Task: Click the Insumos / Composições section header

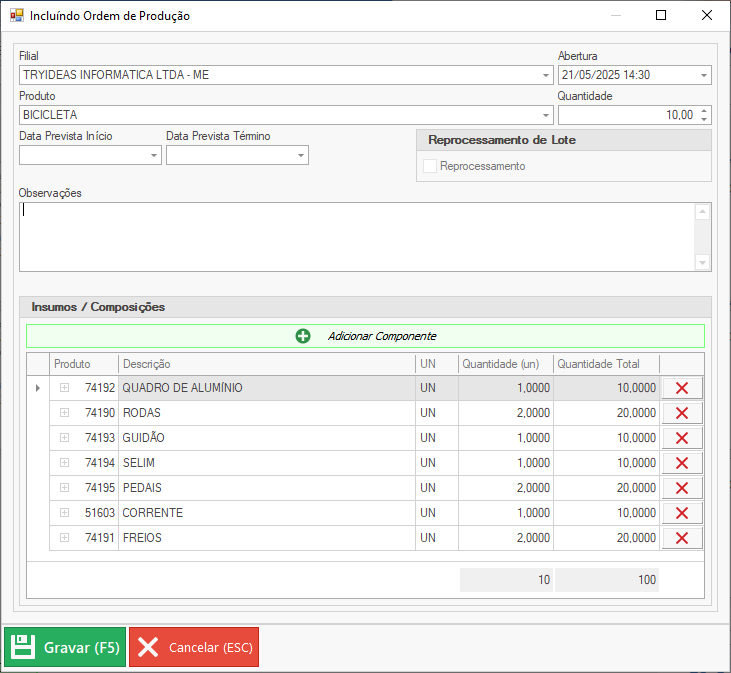Action: (x=366, y=307)
